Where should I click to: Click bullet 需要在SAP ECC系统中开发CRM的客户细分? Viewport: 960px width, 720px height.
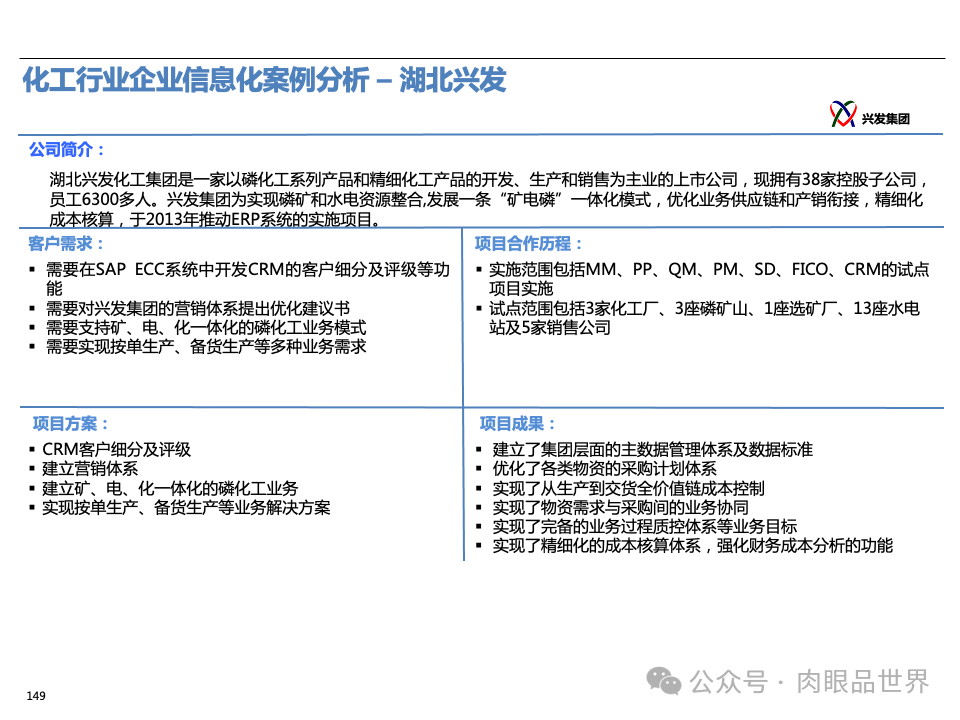pos(247,279)
